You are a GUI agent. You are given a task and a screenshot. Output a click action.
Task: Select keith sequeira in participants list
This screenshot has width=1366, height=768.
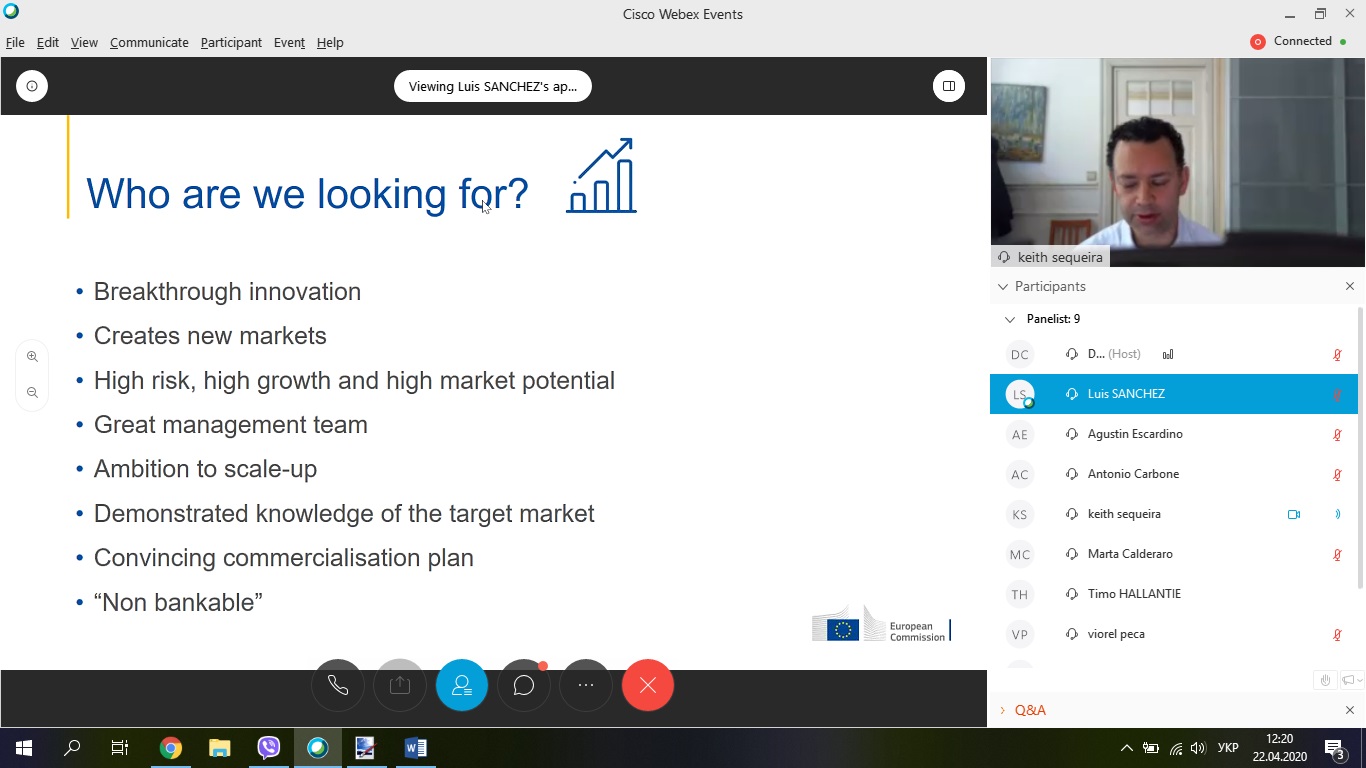[x=1174, y=514]
